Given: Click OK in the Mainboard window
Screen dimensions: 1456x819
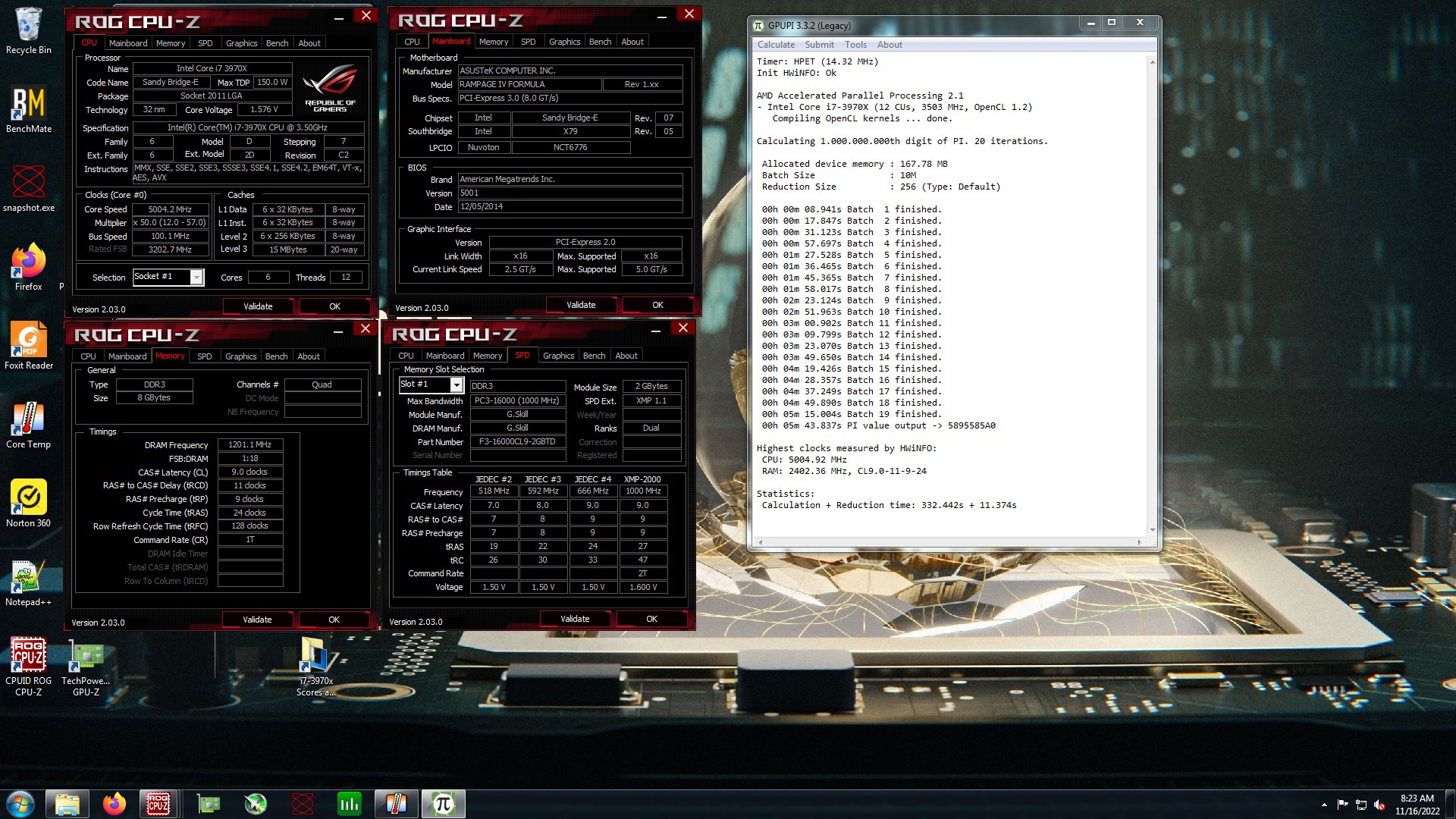Looking at the screenshot, I should click(x=657, y=305).
